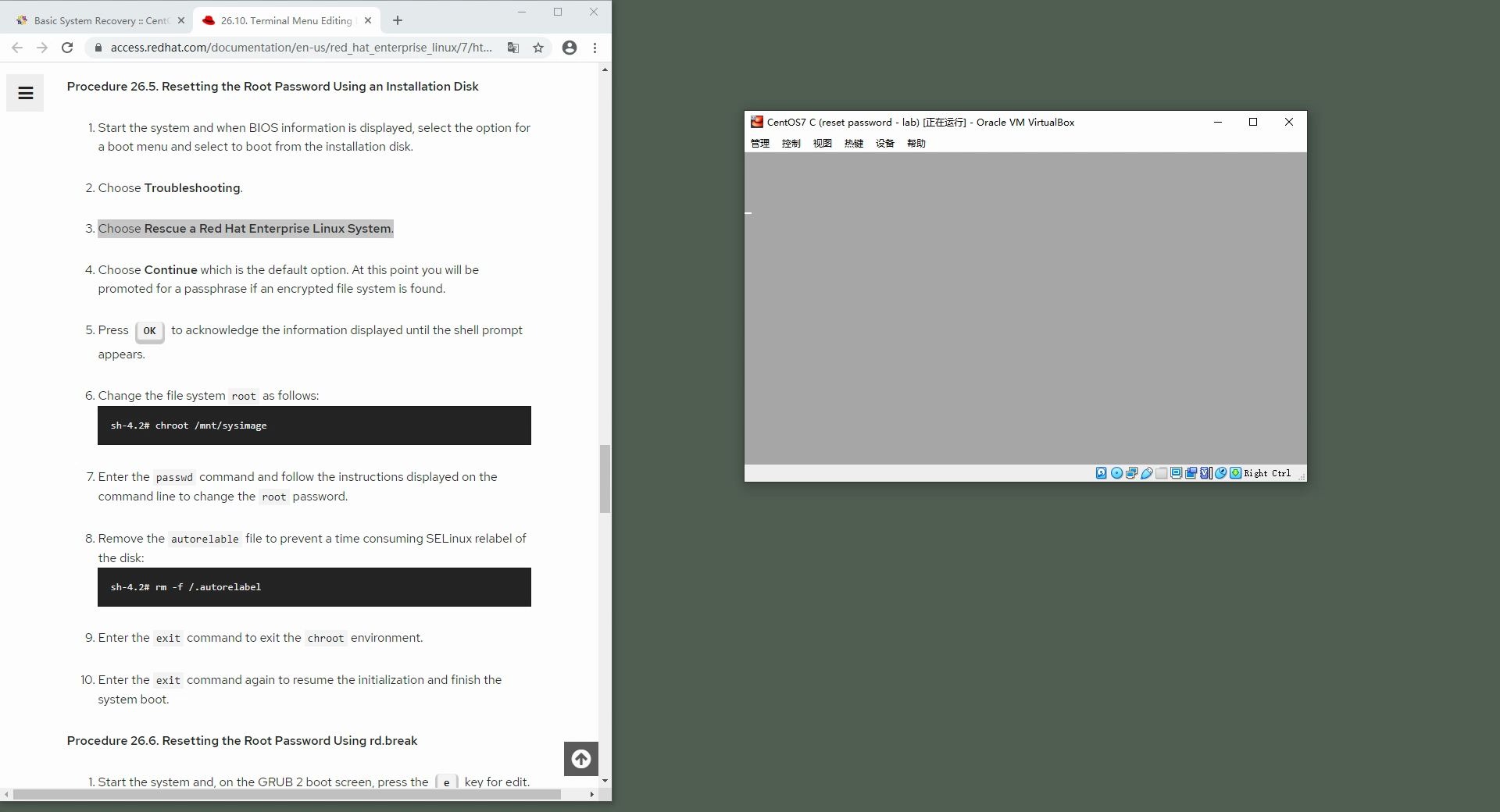Click the optical disc icon in VirtualBox status bar
The width and height of the screenshot is (1500, 812).
click(x=1116, y=473)
